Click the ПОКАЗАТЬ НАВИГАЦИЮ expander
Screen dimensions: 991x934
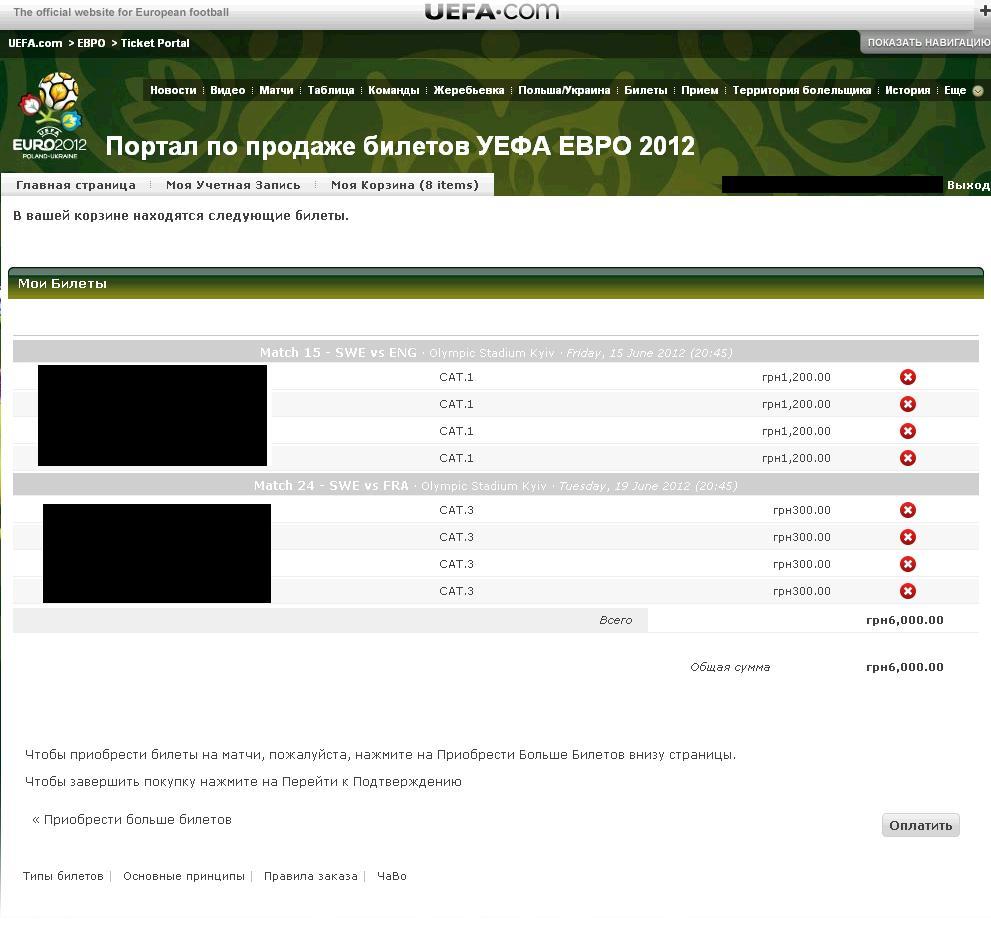point(927,42)
